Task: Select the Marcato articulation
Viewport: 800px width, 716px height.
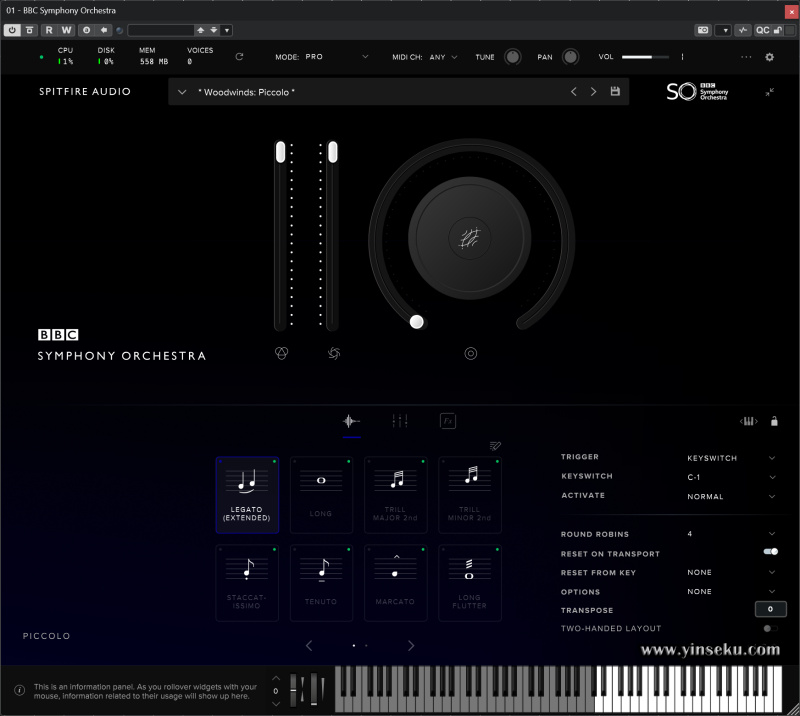Action: 396,582
